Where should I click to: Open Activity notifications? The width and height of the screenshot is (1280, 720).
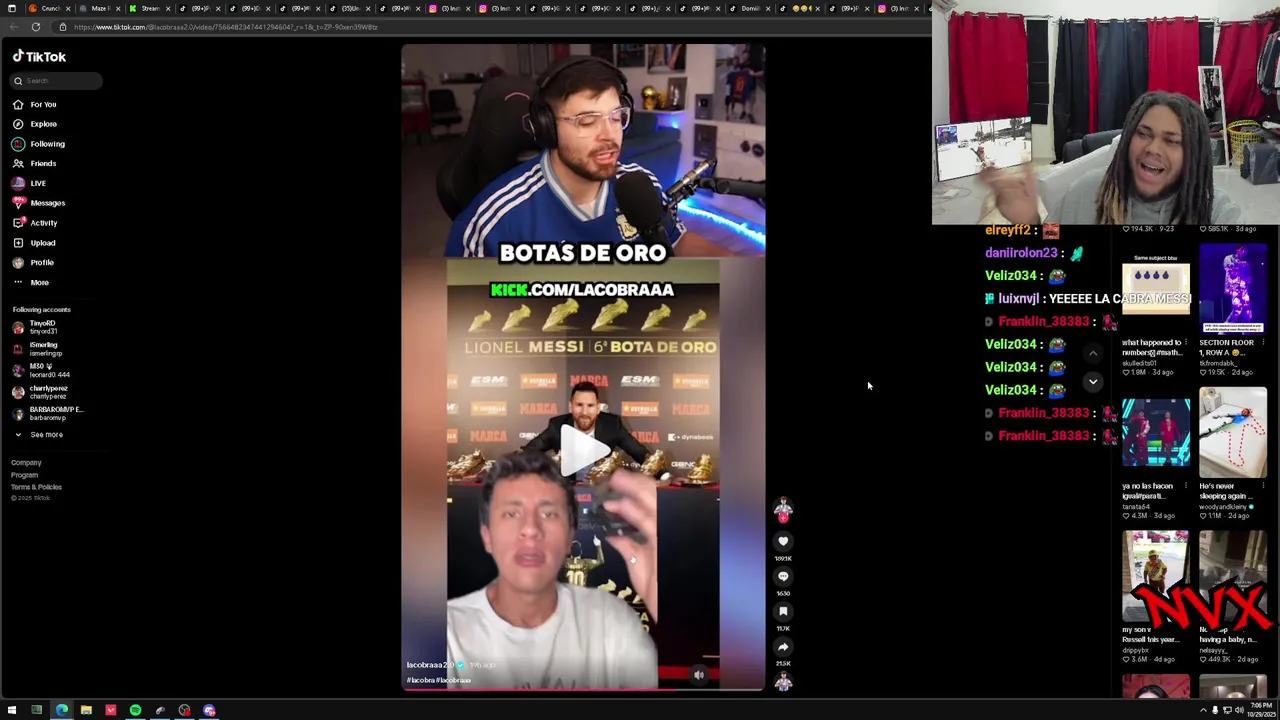tap(35, 223)
